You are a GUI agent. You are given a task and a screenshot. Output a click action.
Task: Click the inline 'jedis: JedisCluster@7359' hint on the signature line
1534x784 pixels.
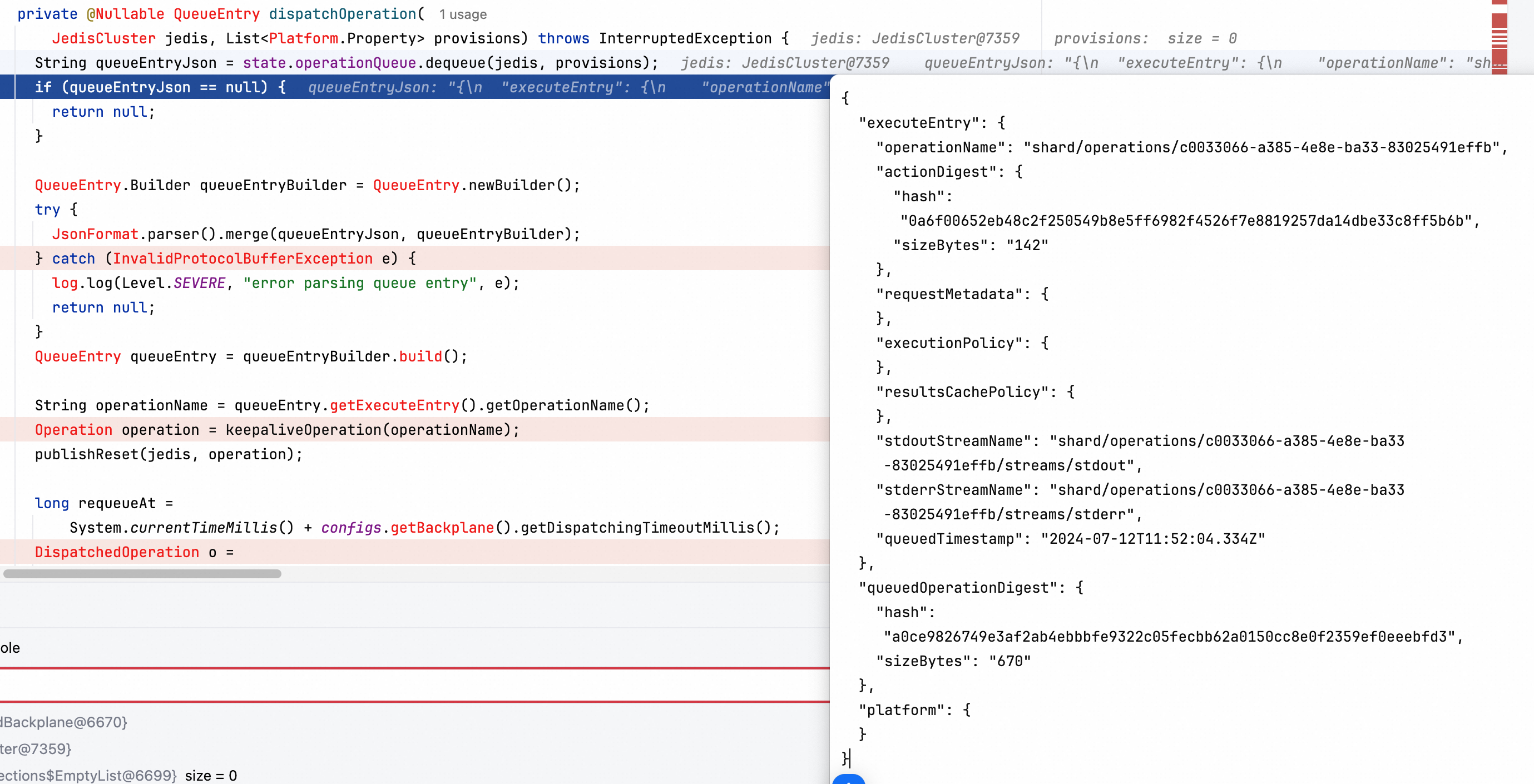pyautogui.click(x=915, y=39)
